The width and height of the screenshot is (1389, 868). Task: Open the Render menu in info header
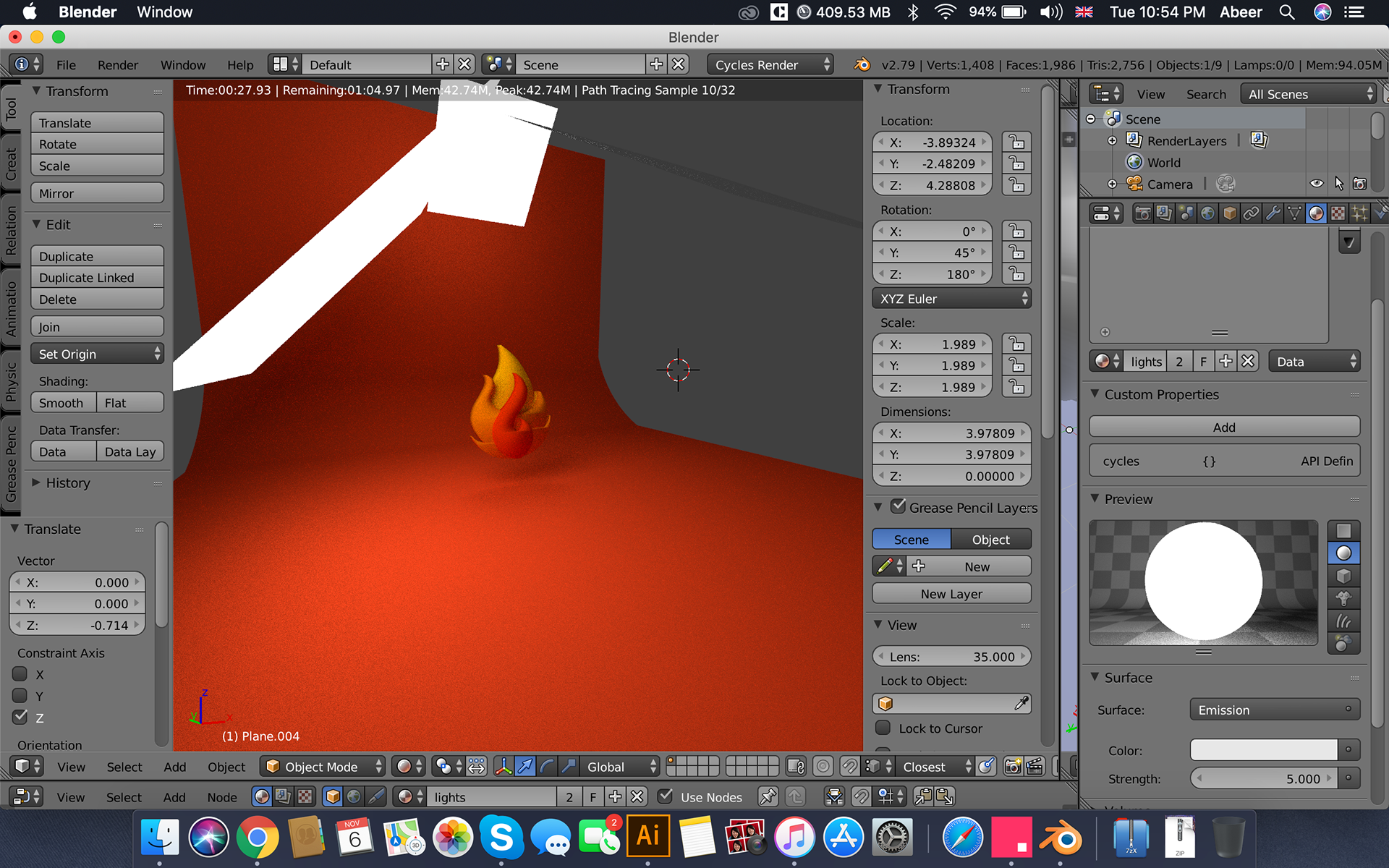pos(118,64)
